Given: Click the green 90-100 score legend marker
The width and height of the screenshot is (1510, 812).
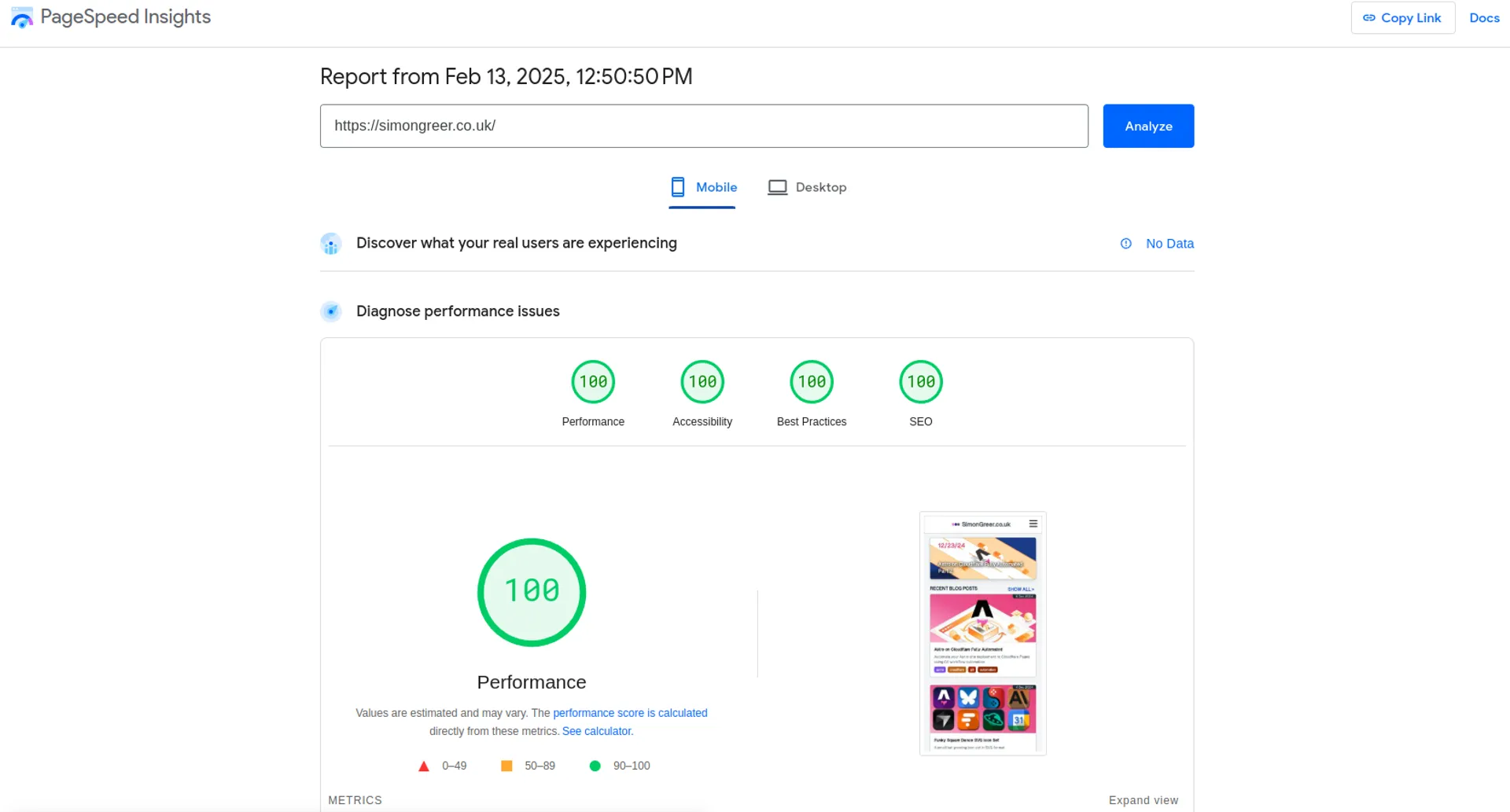Looking at the screenshot, I should tap(596, 765).
